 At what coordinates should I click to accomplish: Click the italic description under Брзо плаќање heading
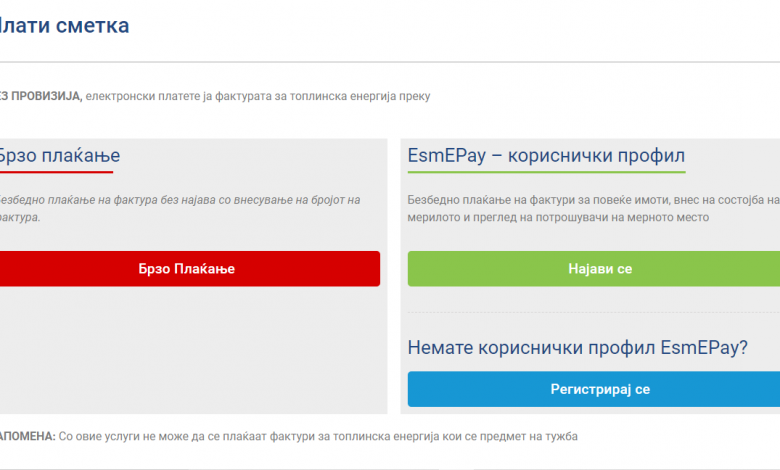(180, 200)
